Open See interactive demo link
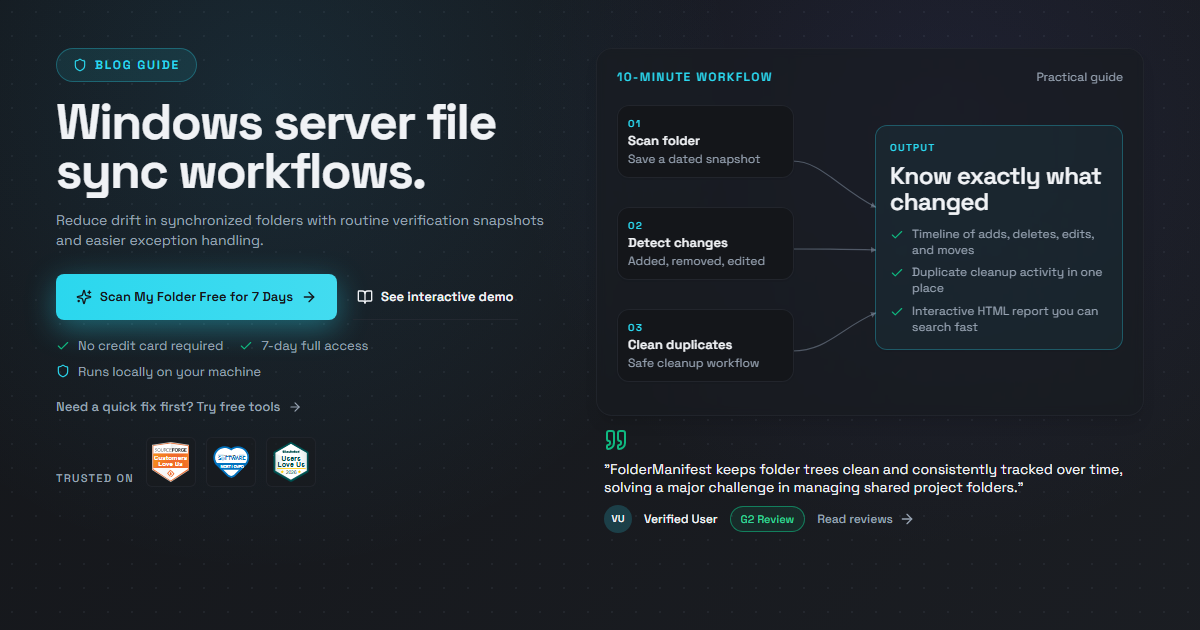The image size is (1200, 630). (436, 297)
